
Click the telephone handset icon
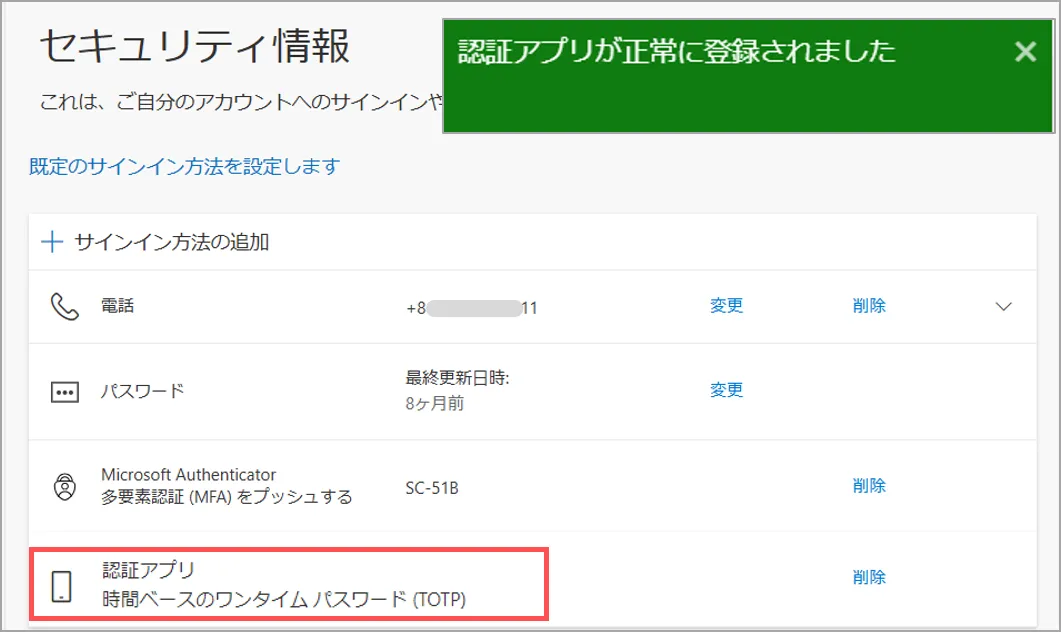(x=64, y=307)
